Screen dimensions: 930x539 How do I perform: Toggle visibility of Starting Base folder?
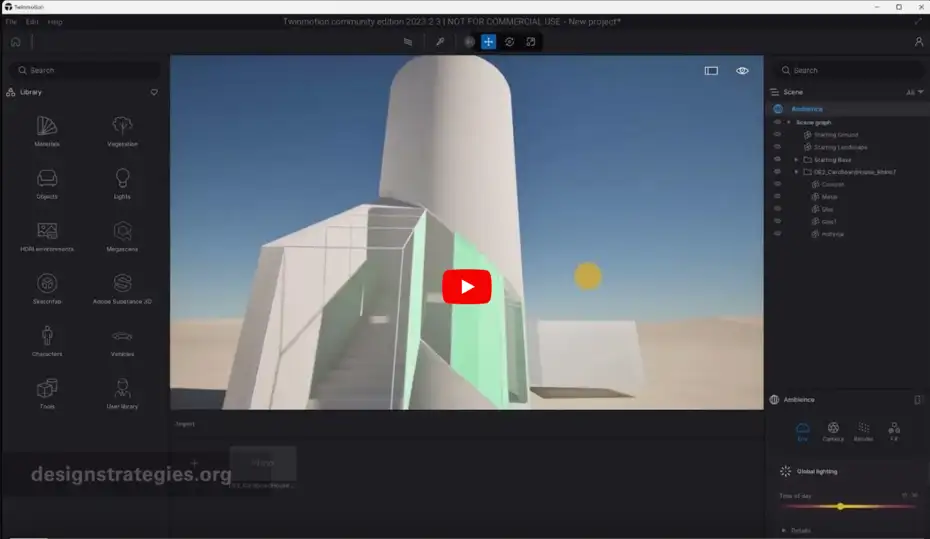[x=777, y=160]
